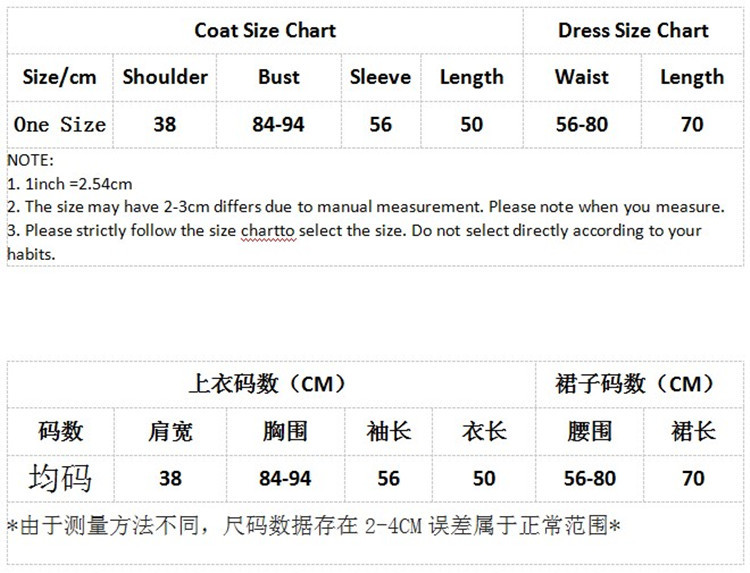Viewport: 750px width, 573px height.
Task: Select the "One Size" row label
Action: coord(59,125)
